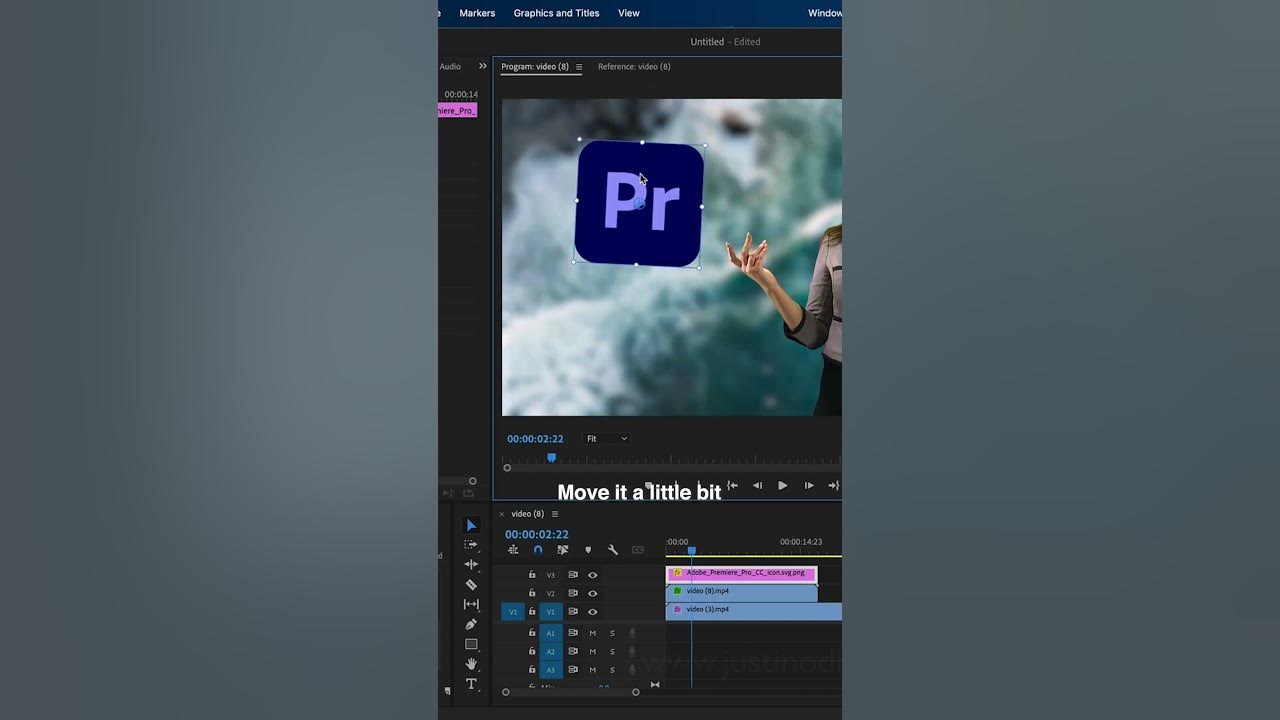Hide track V3 with eye icon
This screenshot has height=720, width=1280.
[x=593, y=575]
